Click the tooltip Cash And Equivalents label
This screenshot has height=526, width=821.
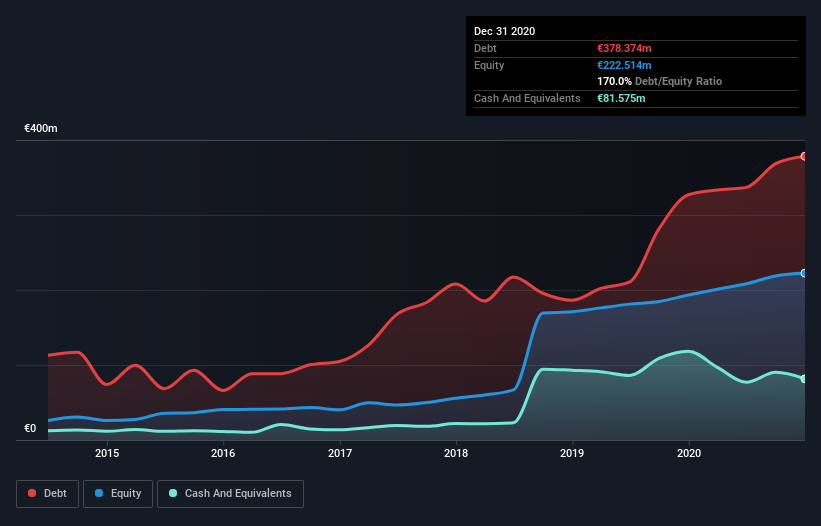tap(527, 98)
